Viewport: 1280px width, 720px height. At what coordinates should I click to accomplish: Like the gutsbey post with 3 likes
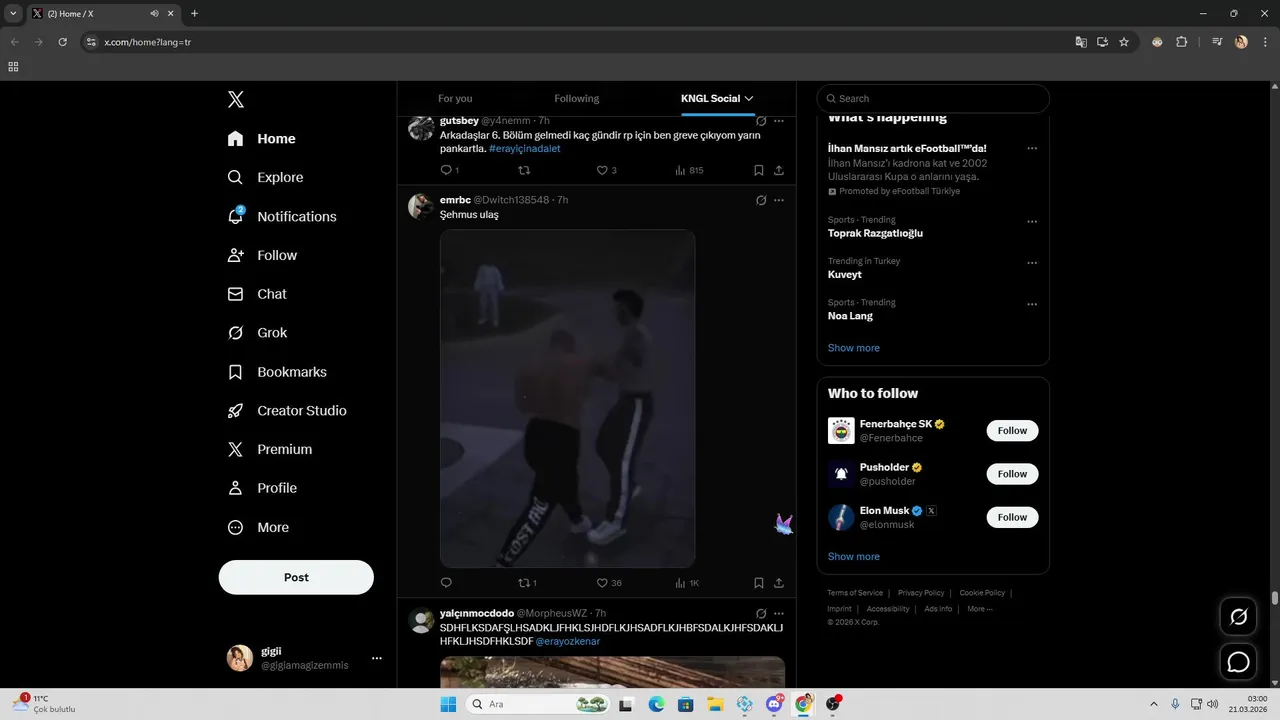(x=606, y=170)
